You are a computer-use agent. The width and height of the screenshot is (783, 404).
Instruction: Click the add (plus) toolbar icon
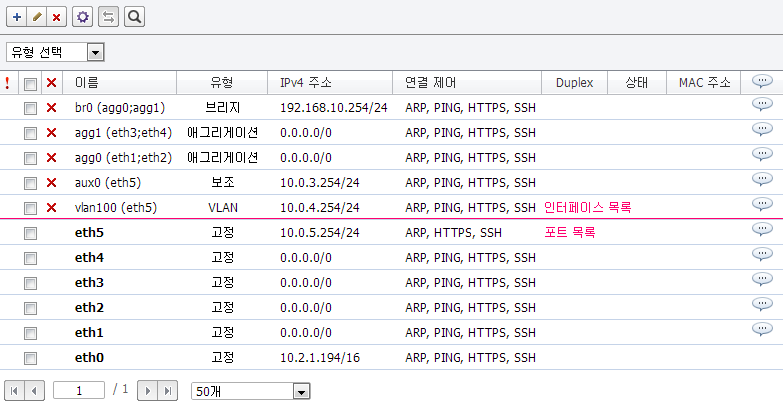tap(17, 17)
